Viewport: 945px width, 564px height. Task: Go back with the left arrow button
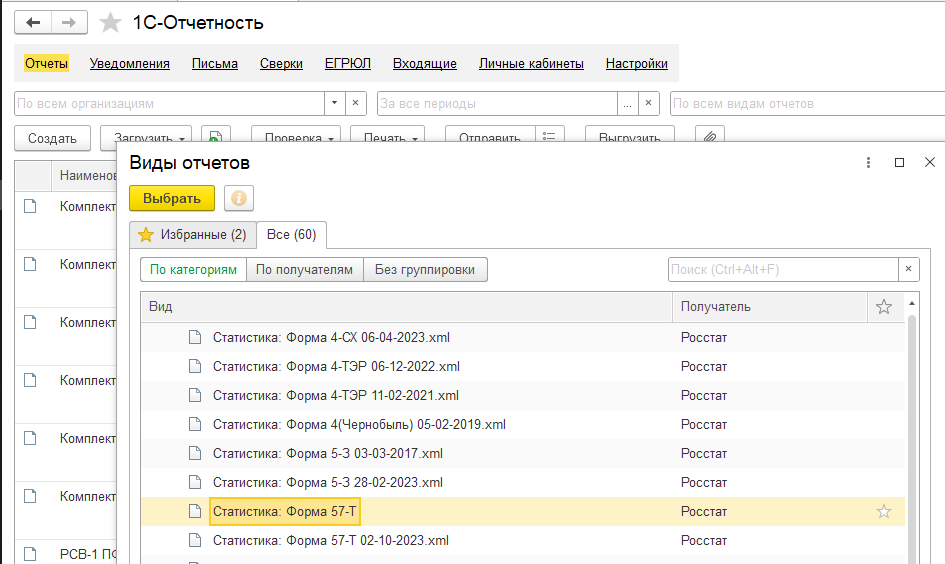coord(33,23)
